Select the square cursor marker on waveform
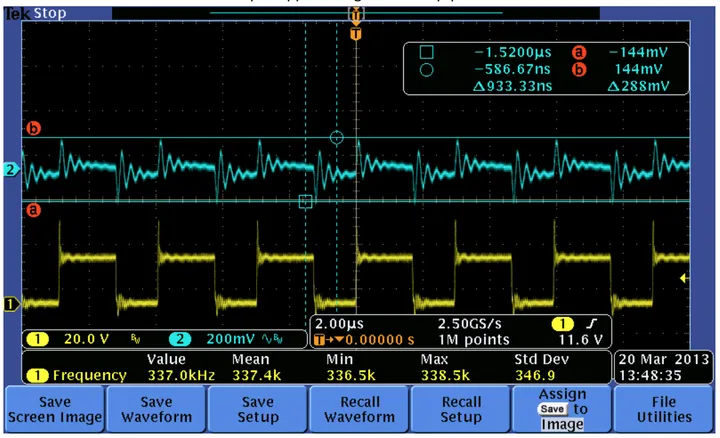The height and width of the screenshot is (438, 720). coord(305,201)
